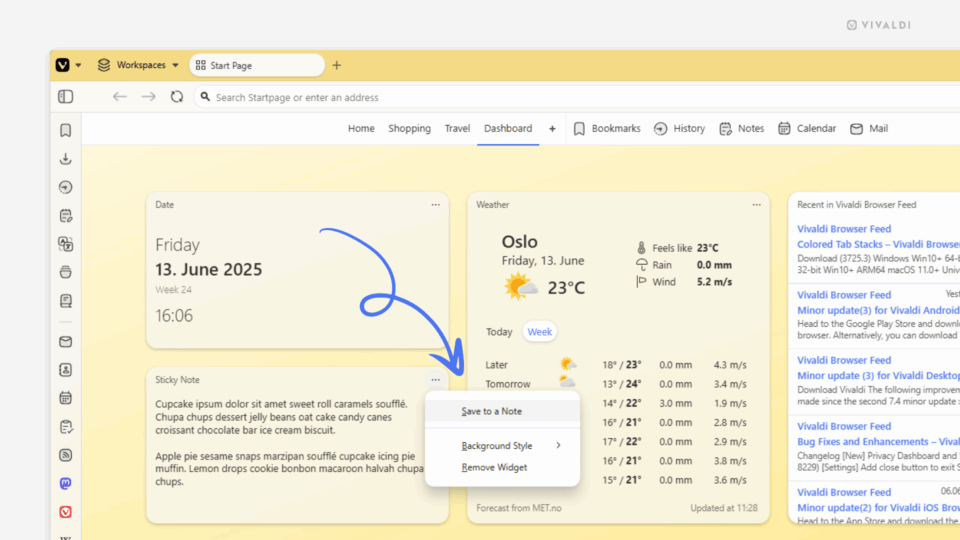
Task: Open the Mail panel in sidebar
Action: coord(66,342)
